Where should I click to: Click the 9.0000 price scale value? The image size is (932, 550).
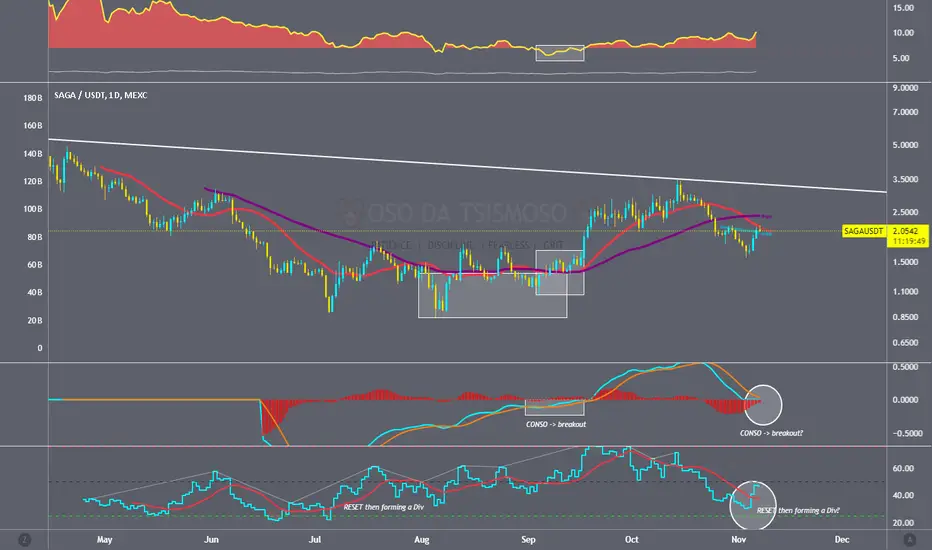pyautogui.click(x=905, y=88)
